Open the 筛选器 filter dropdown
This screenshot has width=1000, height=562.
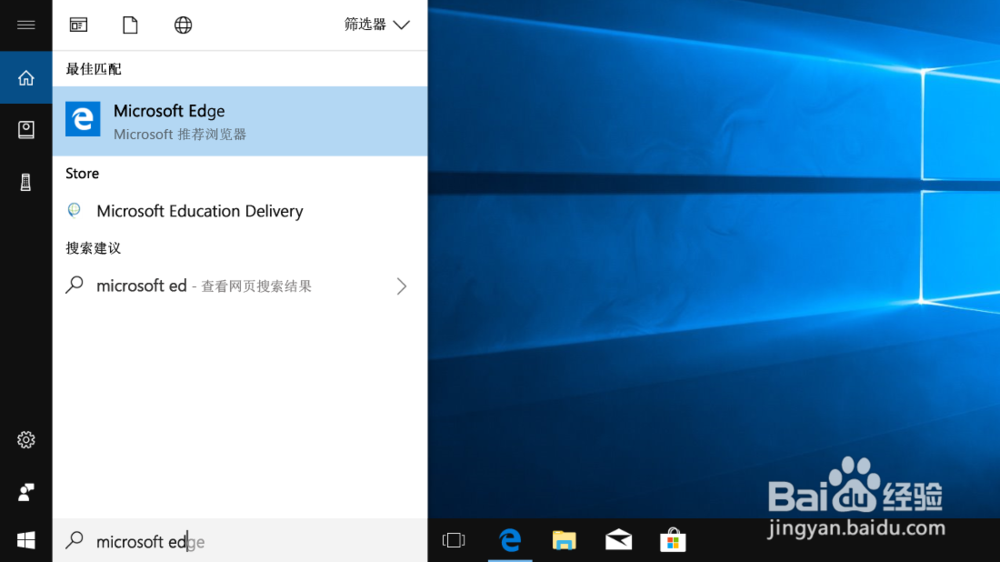[x=376, y=25]
